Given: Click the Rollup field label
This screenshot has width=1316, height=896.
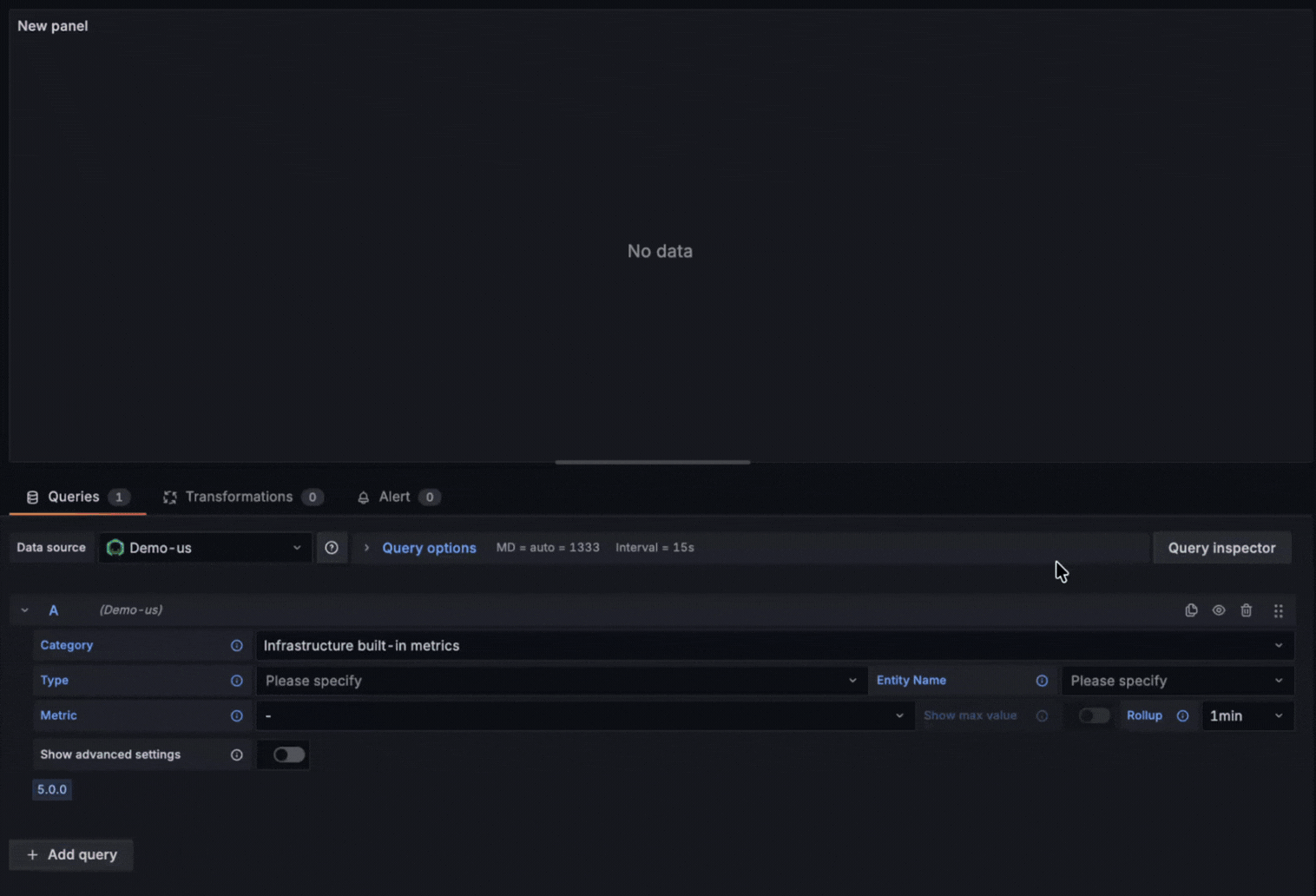Looking at the screenshot, I should [1144, 715].
